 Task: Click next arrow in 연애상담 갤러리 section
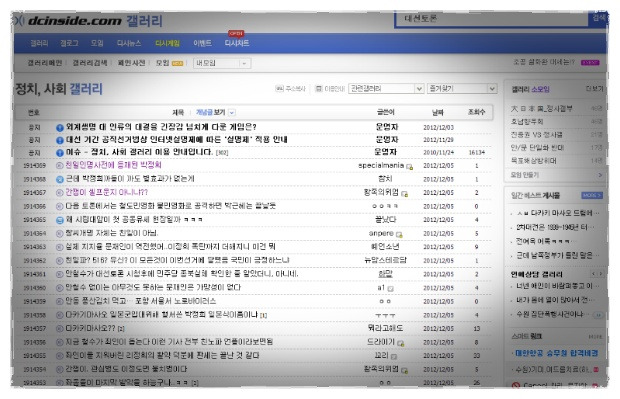600,274
